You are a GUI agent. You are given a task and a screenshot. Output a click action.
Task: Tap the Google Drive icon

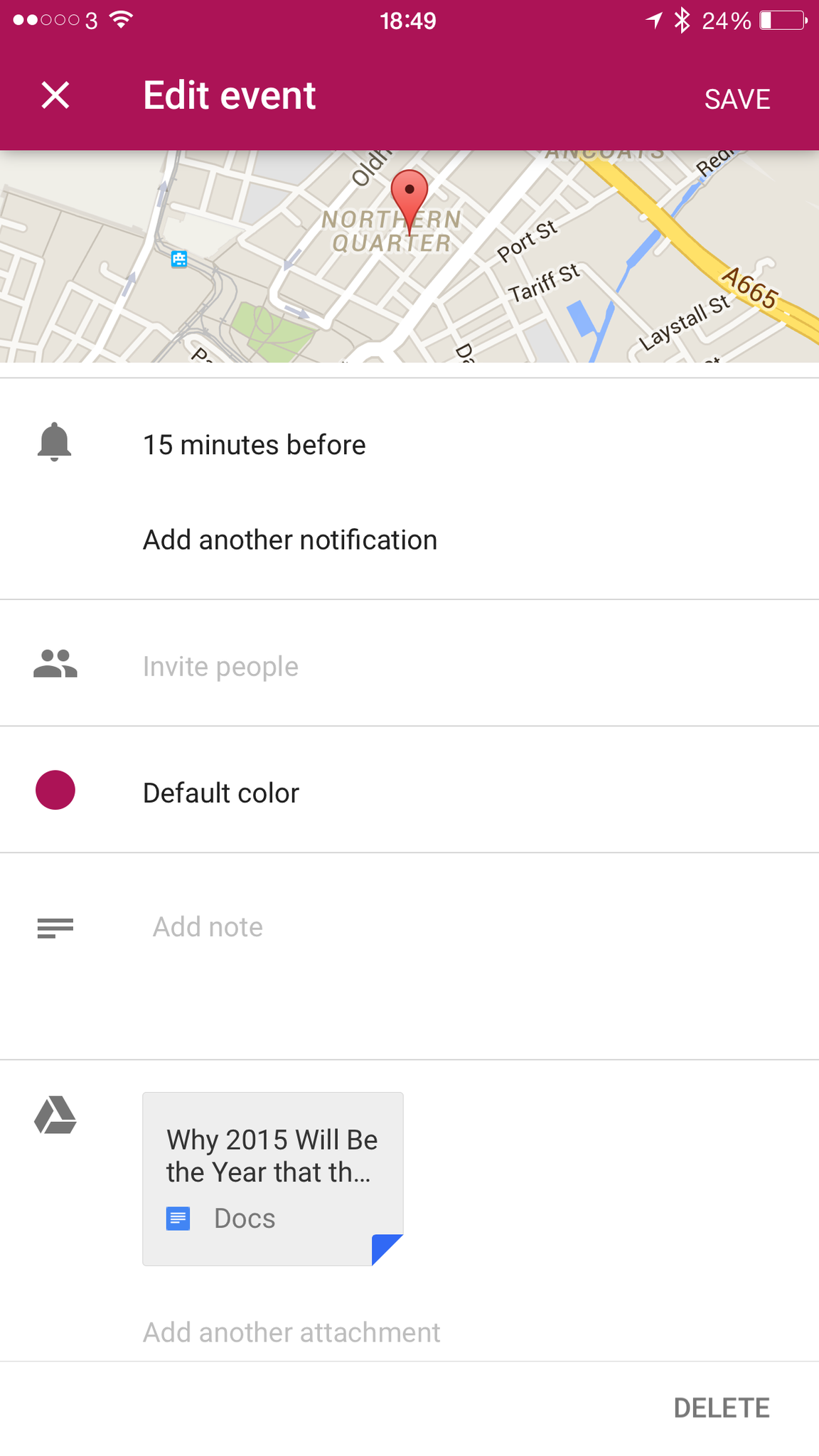(55, 1115)
